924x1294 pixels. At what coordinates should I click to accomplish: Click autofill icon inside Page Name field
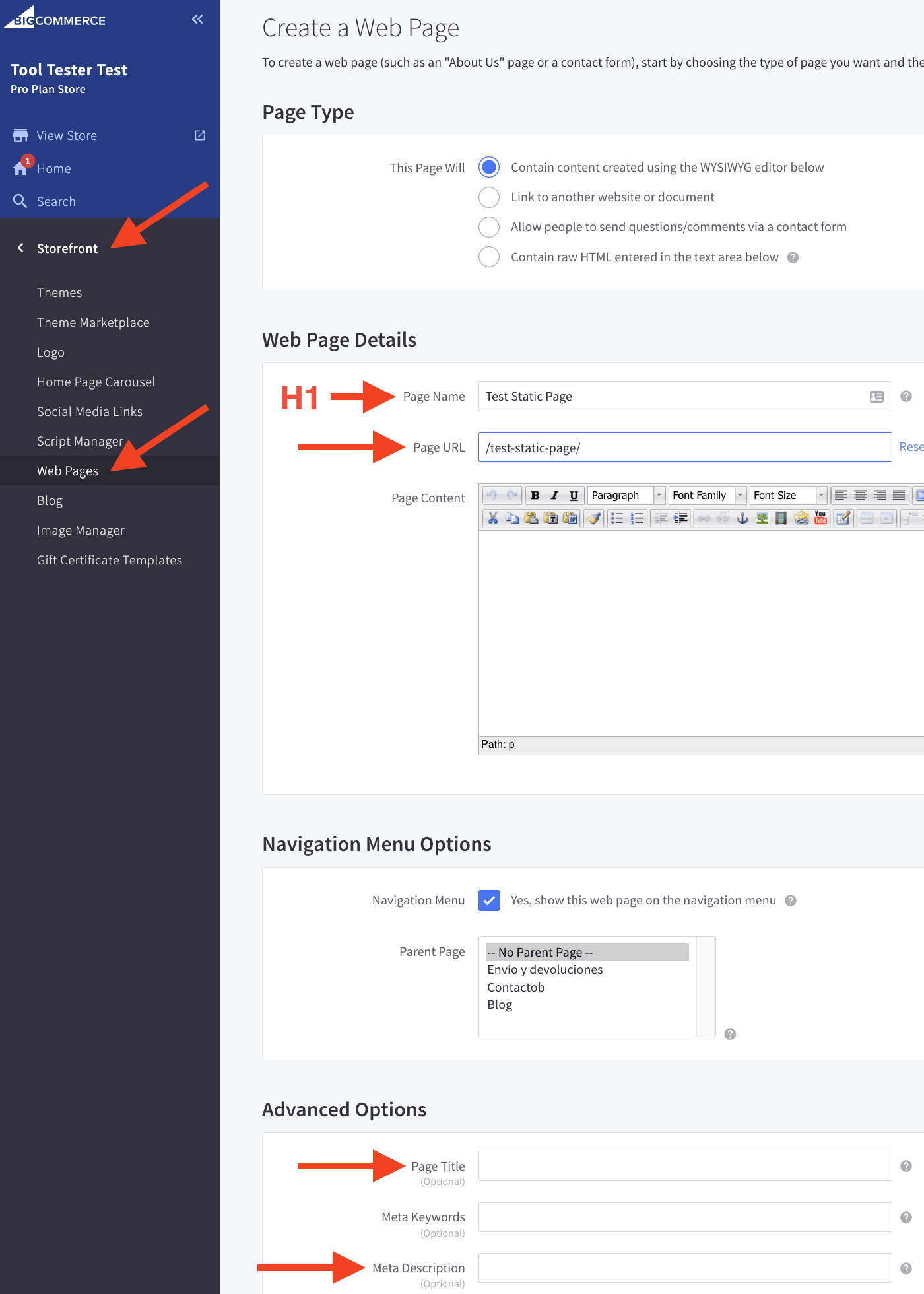pyautogui.click(x=876, y=397)
